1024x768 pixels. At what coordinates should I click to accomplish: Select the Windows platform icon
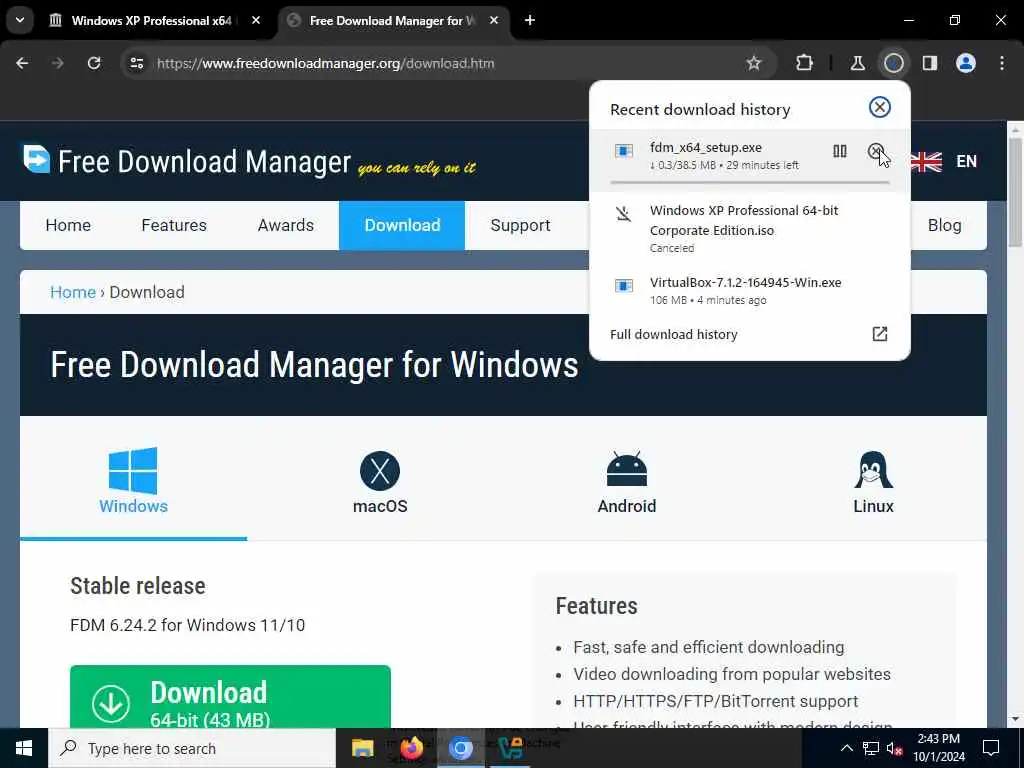(133, 470)
